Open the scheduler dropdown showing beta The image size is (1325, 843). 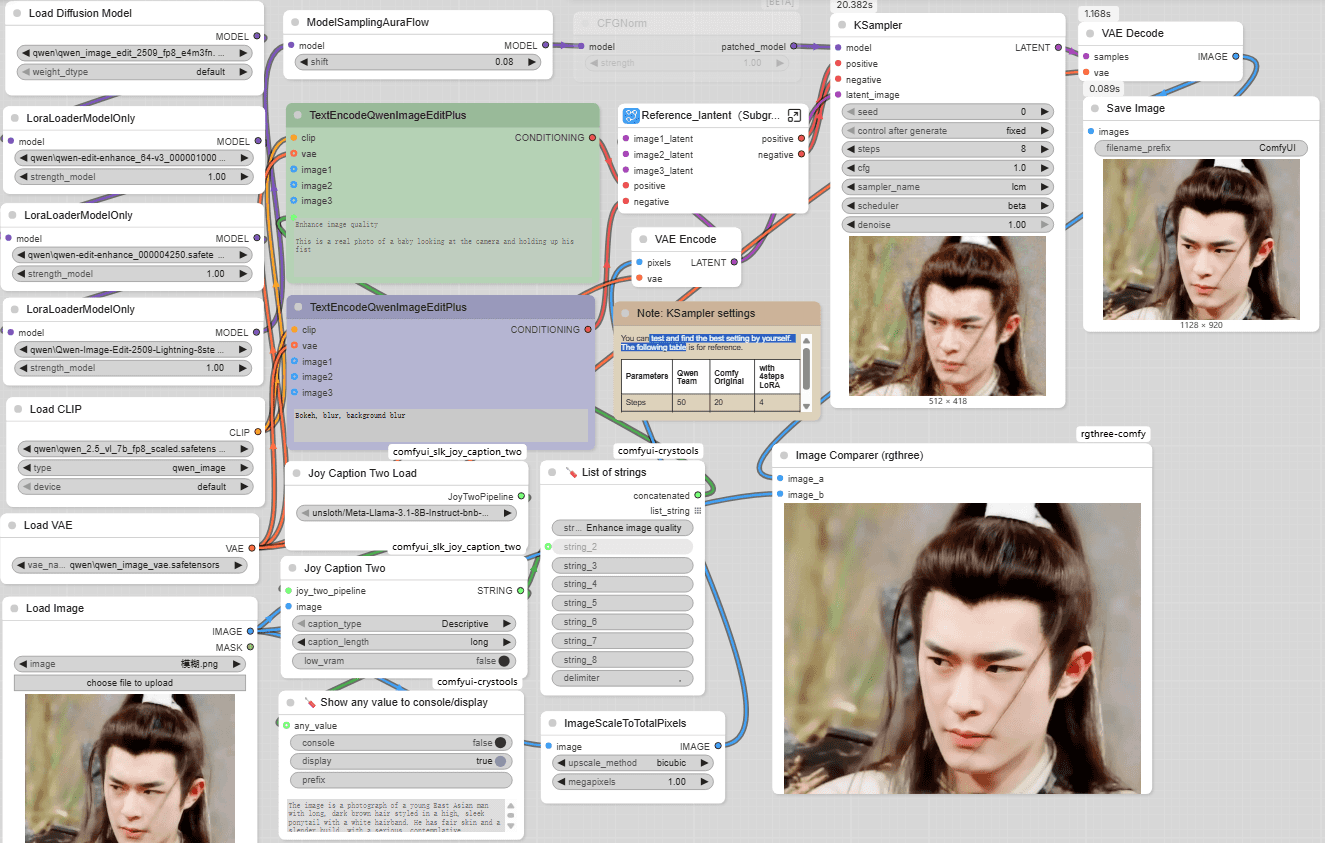coord(947,206)
